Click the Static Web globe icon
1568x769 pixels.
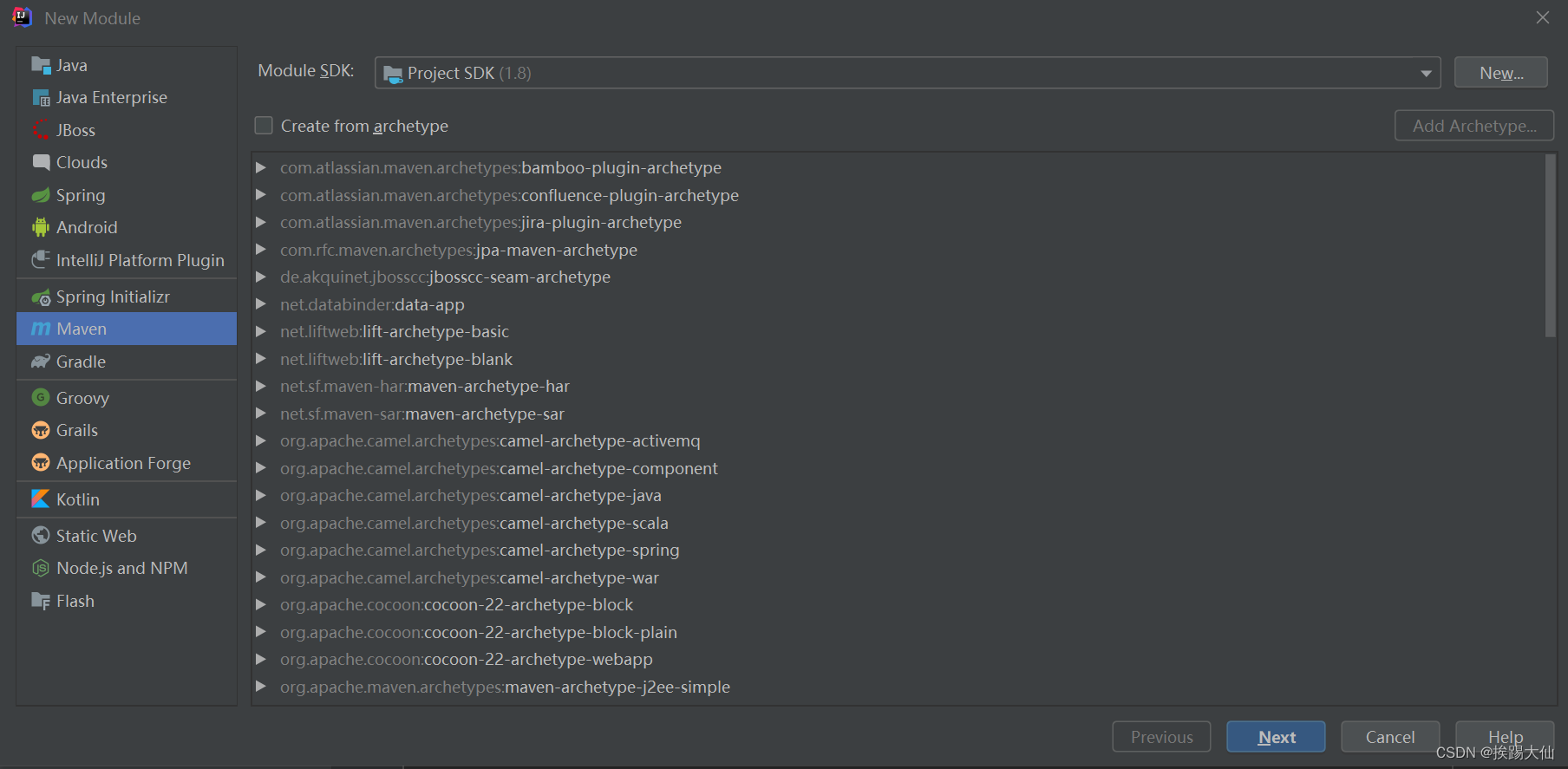(41, 536)
